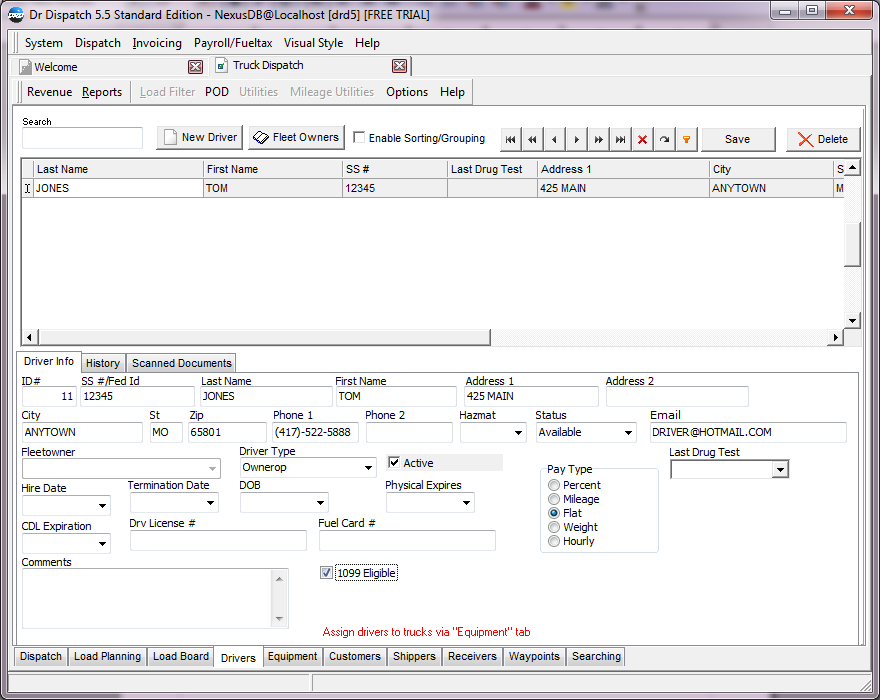The height and width of the screenshot is (700, 880).
Task: Switch to the History tab
Action: pyautogui.click(x=103, y=363)
